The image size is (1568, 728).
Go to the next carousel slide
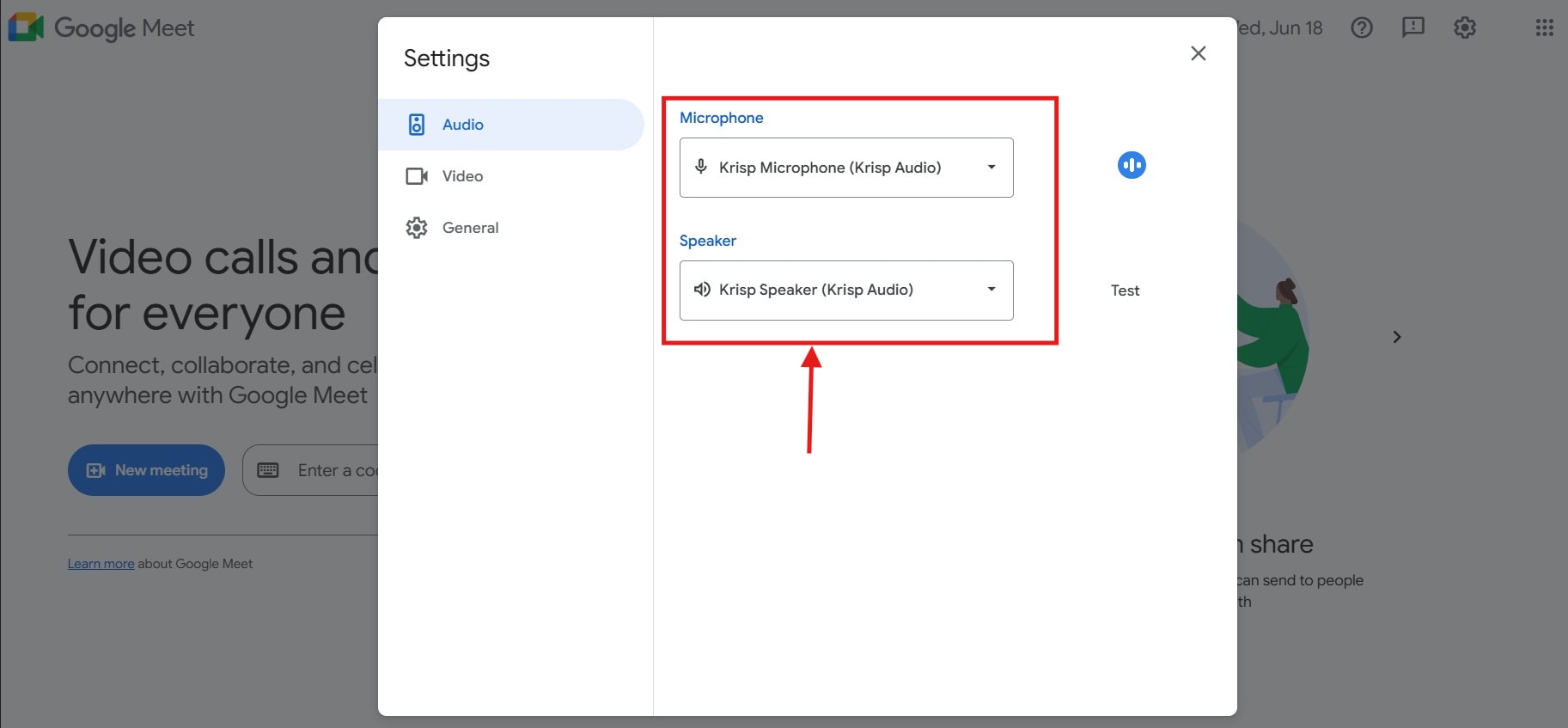pos(1397,337)
